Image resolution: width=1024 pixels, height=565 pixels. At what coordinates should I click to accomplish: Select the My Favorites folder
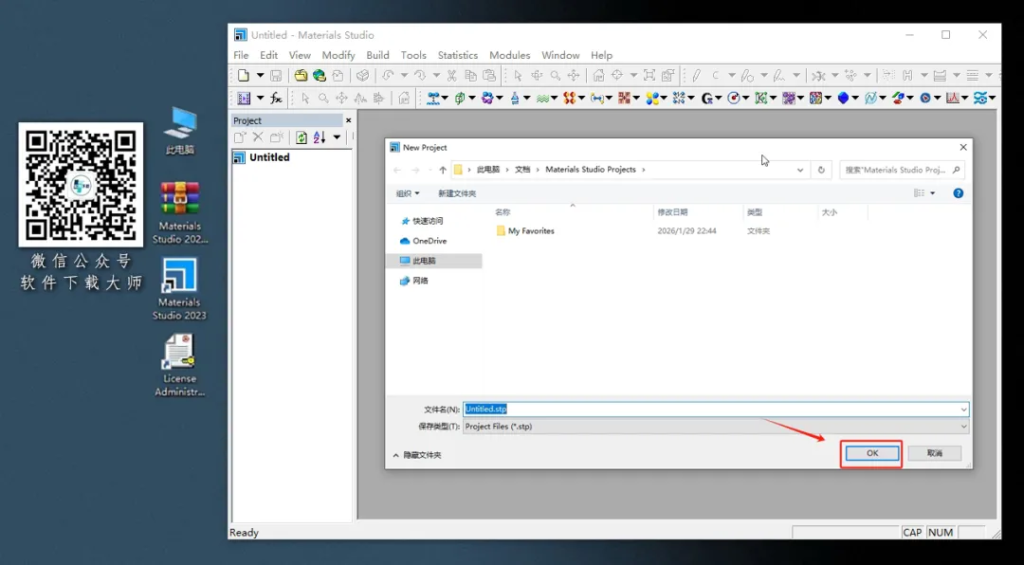point(530,231)
